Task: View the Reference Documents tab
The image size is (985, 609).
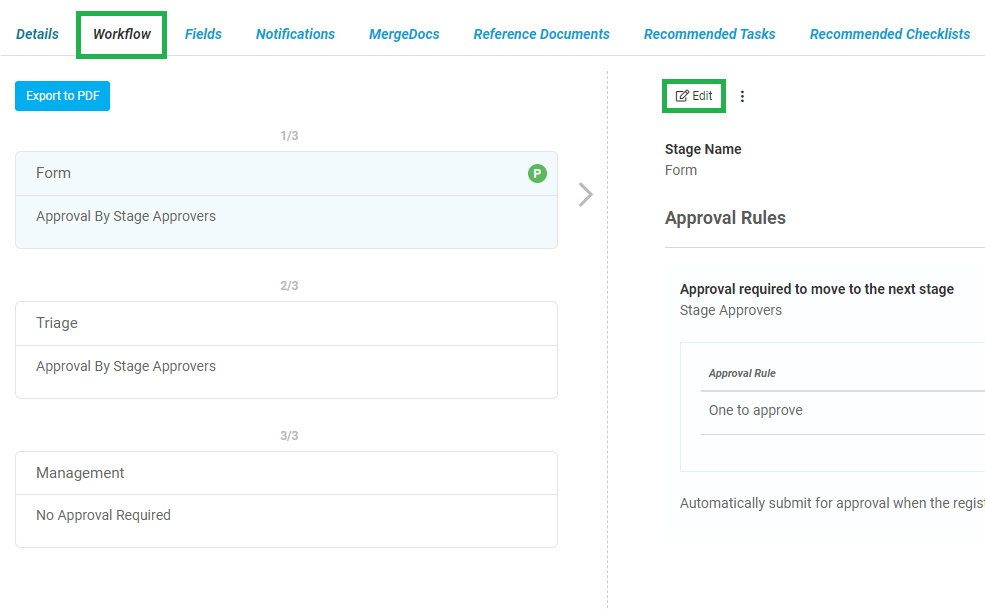Action: [541, 33]
